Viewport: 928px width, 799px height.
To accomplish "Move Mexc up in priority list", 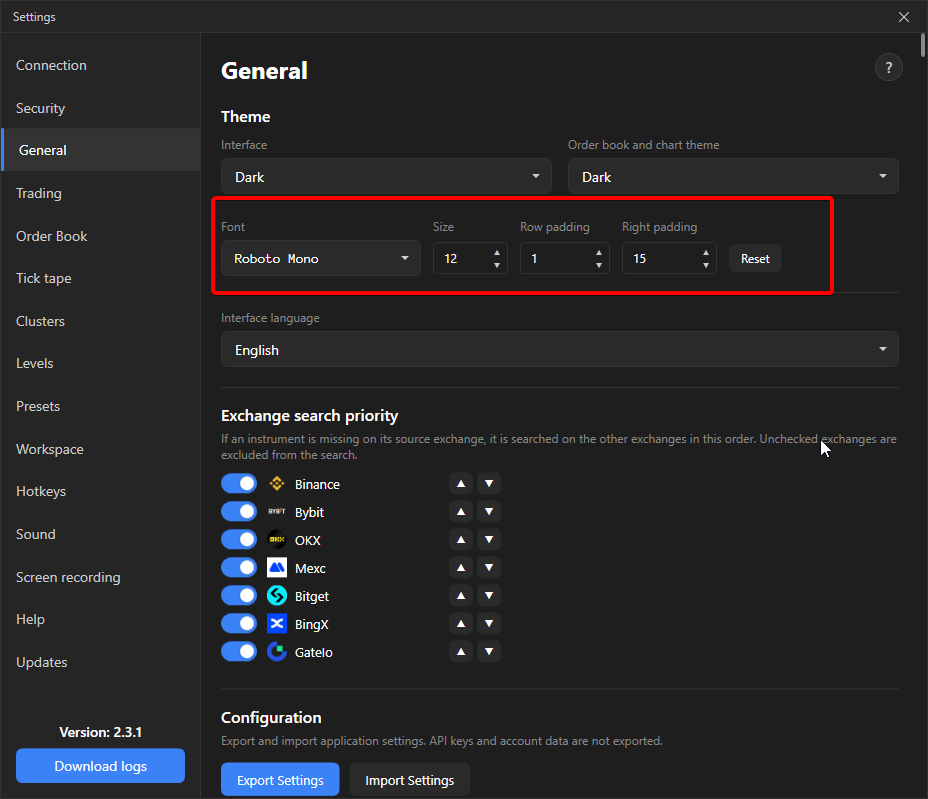I will tap(460, 568).
